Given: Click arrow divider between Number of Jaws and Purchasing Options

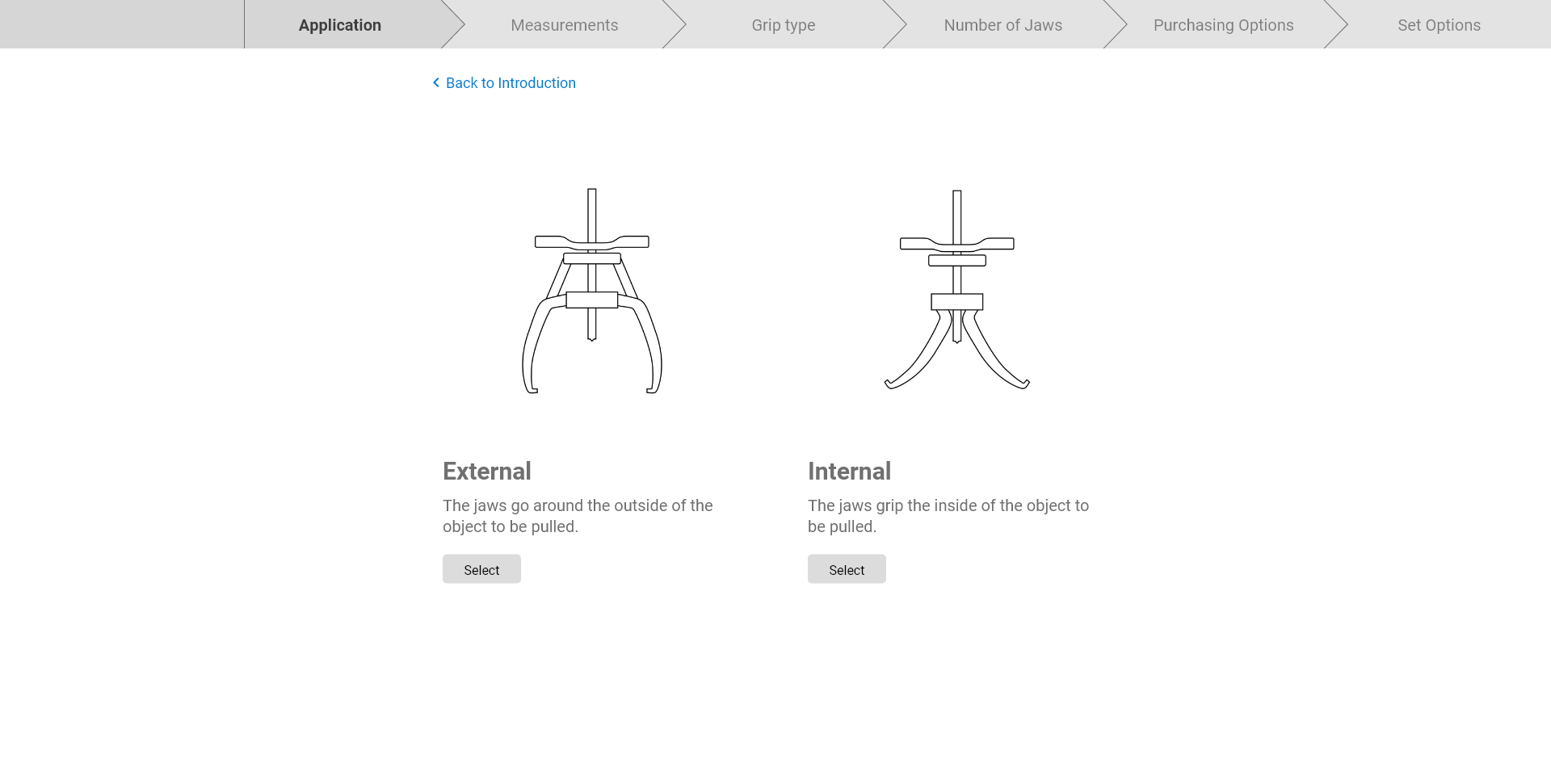Looking at the screenshot, I should (x=1116, y=24).
